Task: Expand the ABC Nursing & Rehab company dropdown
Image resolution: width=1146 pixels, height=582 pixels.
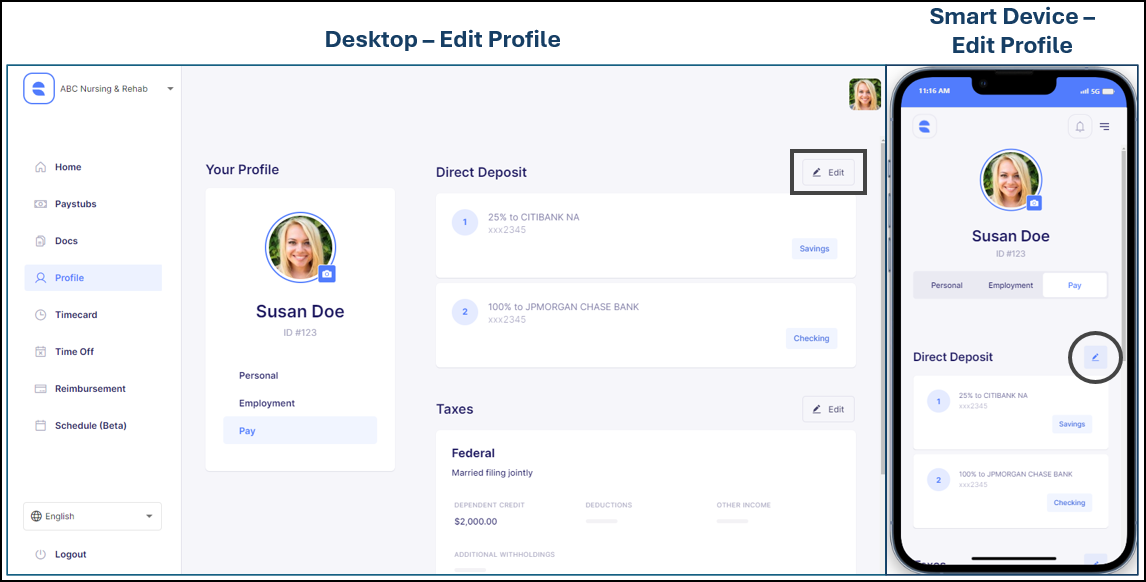Action: 170,89
